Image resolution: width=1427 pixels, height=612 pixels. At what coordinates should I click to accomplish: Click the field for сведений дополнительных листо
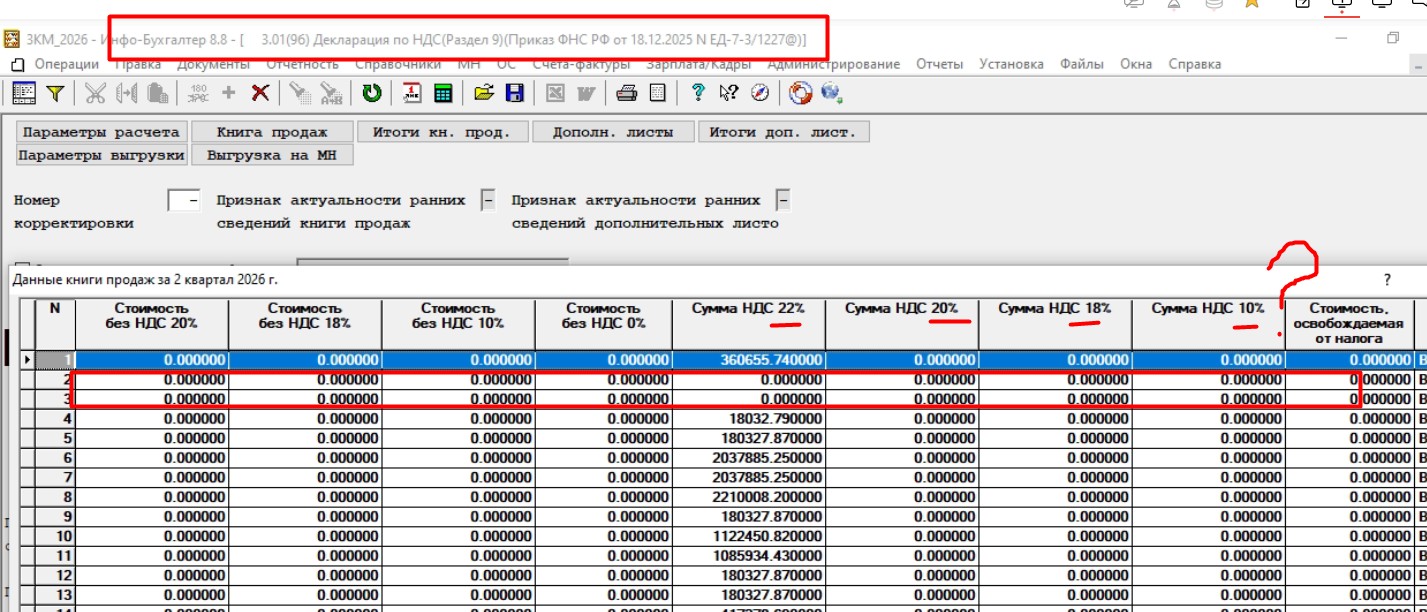pyautogui.click(x=783, y=200)
